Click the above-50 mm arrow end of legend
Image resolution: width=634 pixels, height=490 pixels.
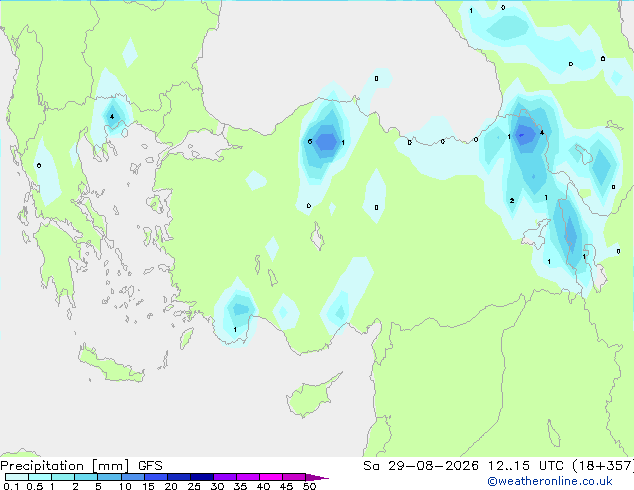pyautogui.click(x=317, y=477)
